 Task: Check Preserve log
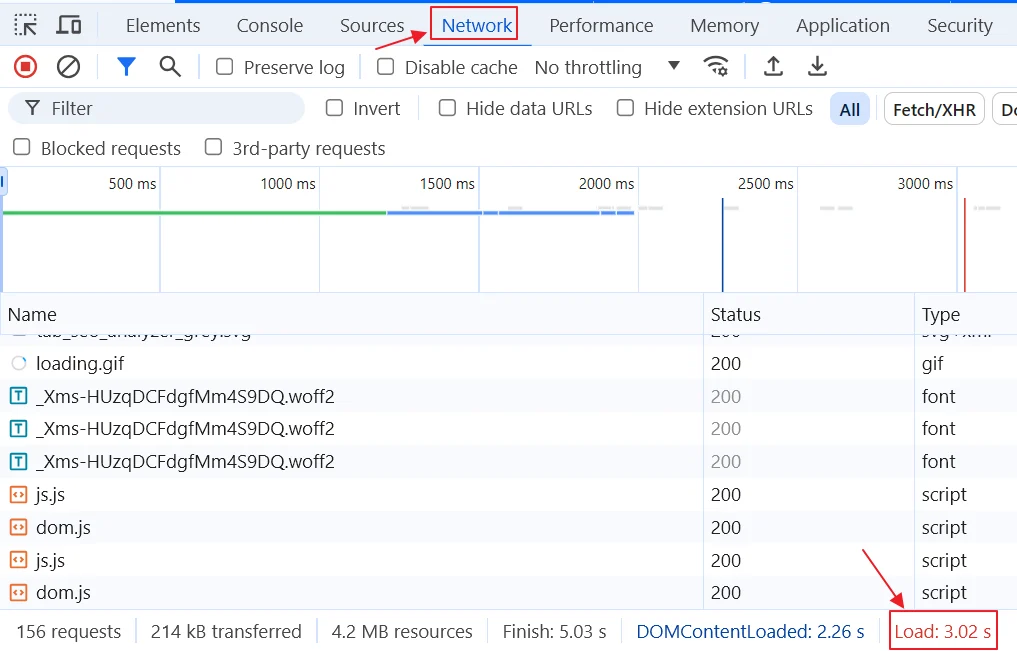pyautogui.click(x=222, y=67)
